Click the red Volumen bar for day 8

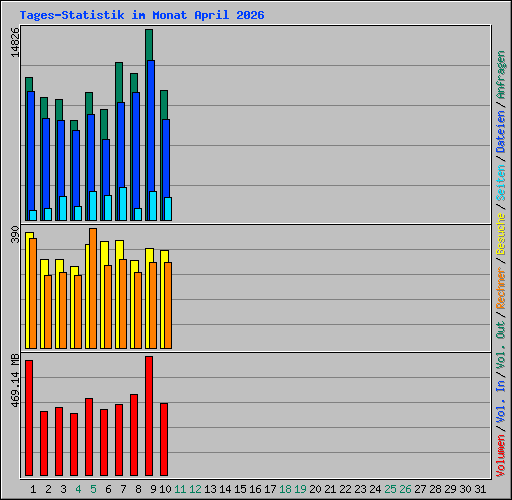[x=134, y=435]
